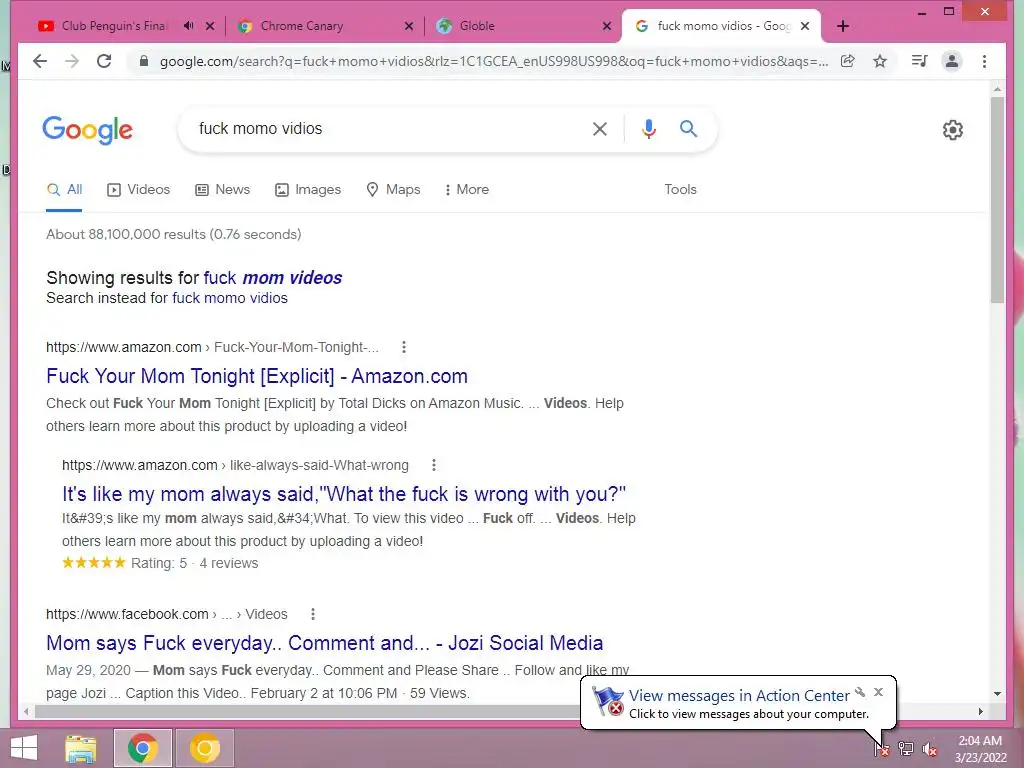Click the vertical scrollbar thumb

(x=997, y=200)
